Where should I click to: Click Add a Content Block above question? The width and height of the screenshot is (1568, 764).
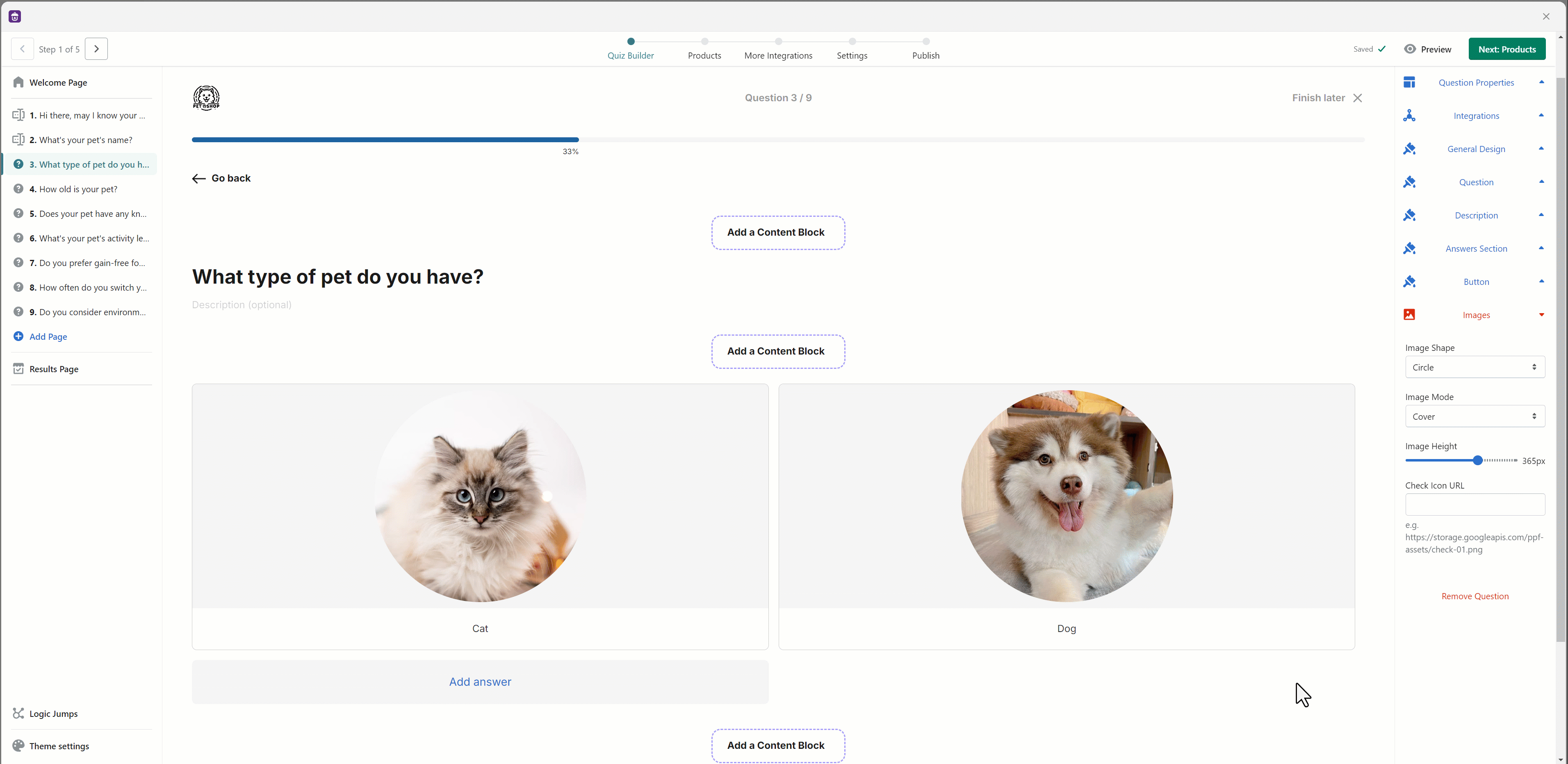point(778,232)
